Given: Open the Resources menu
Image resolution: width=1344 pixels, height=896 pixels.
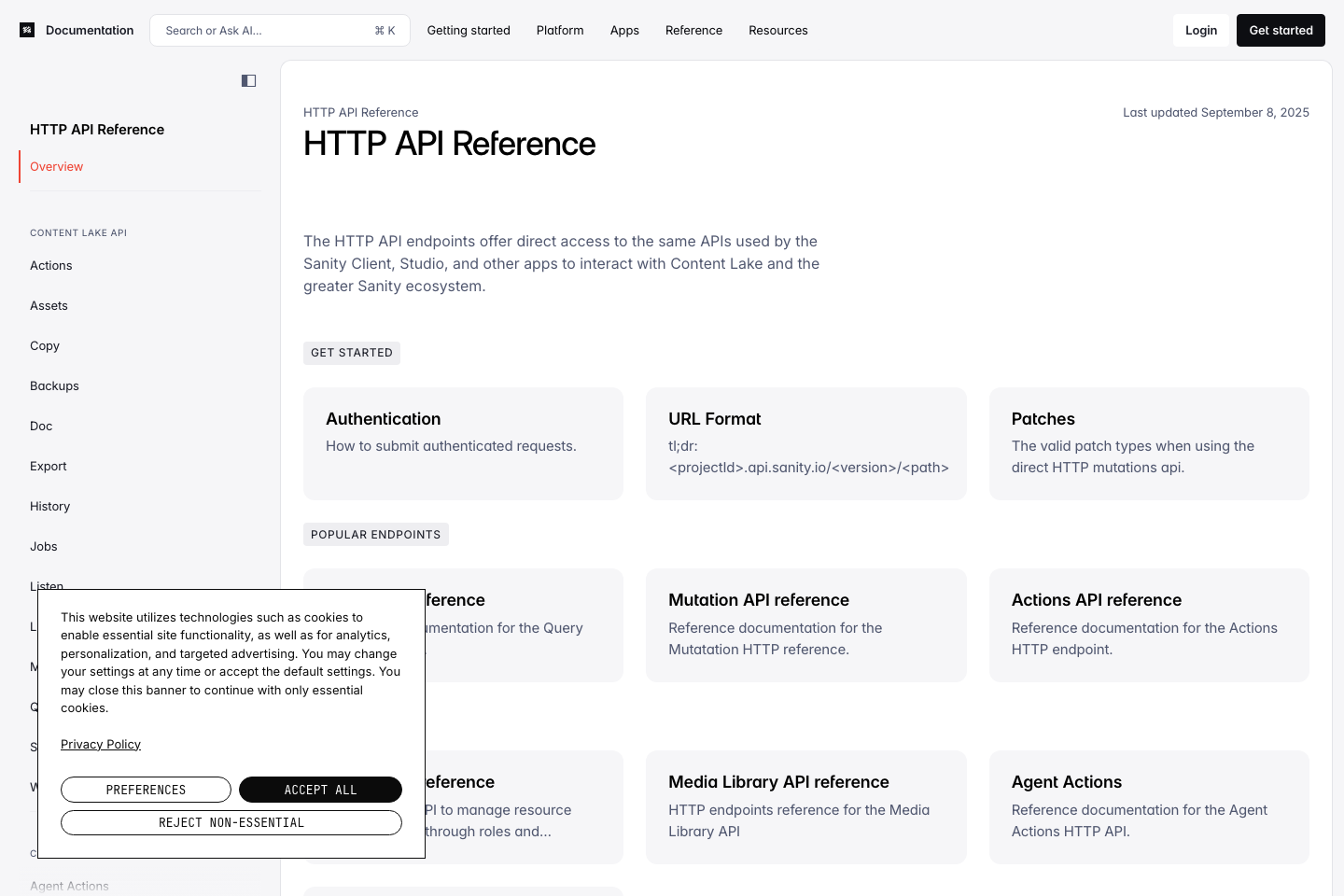Looking at the screenshot, I should [x=778, y=30].
